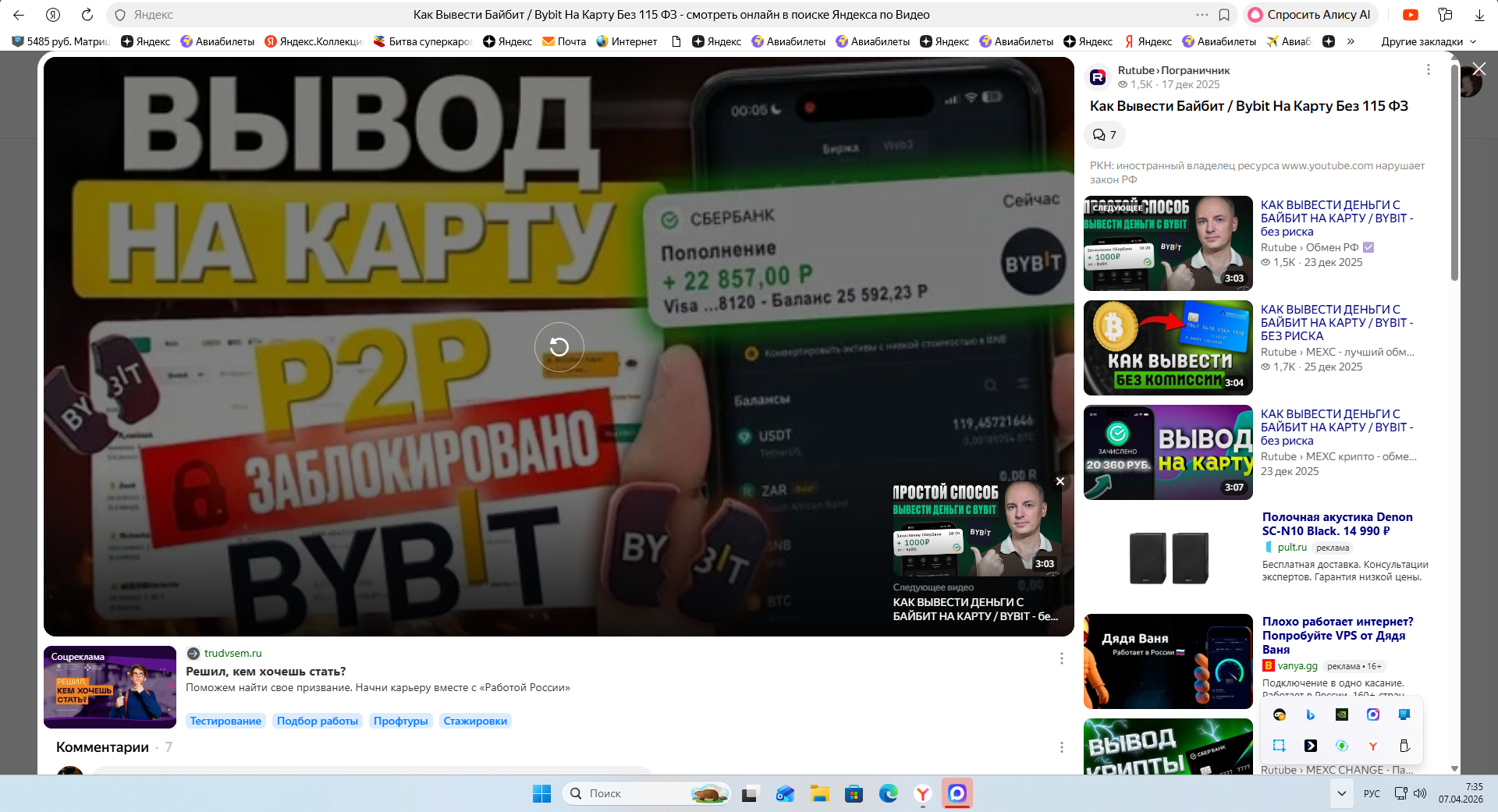This screenshot has width=1498, height=812.
Task: Open the Denon SC-N10 speaker ad link
Action: 1337,524
